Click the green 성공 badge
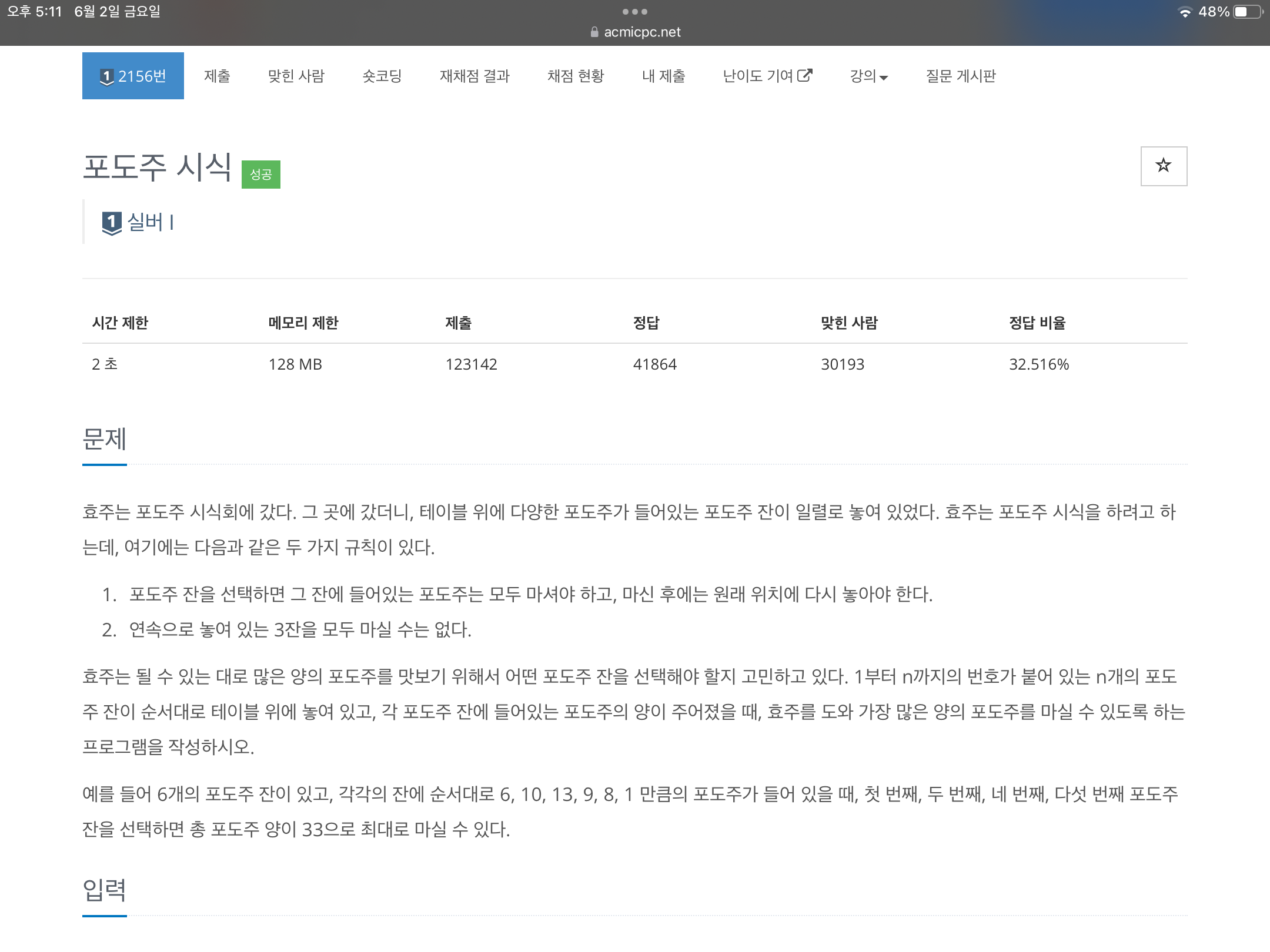The width and height of the screenshot is (1270, 952). click(260, 174)
